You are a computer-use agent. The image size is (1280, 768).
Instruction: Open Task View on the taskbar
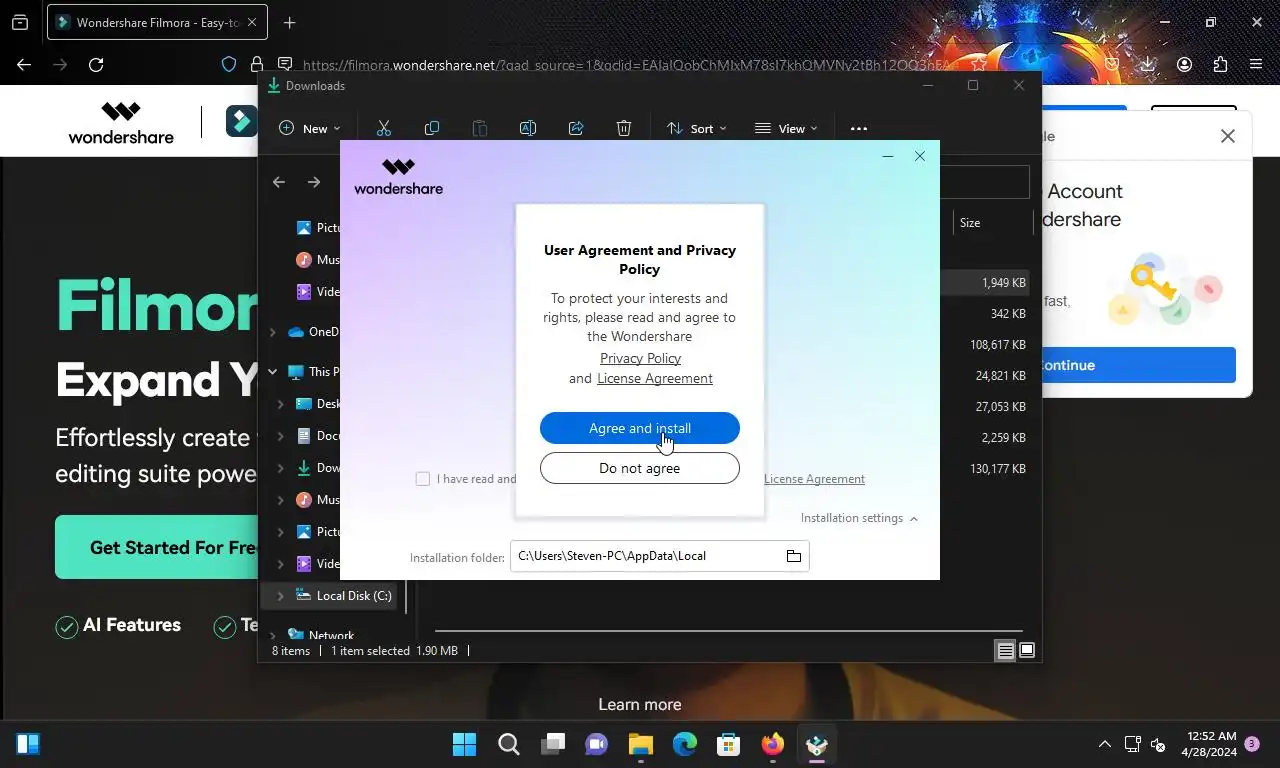coord(553,744)
